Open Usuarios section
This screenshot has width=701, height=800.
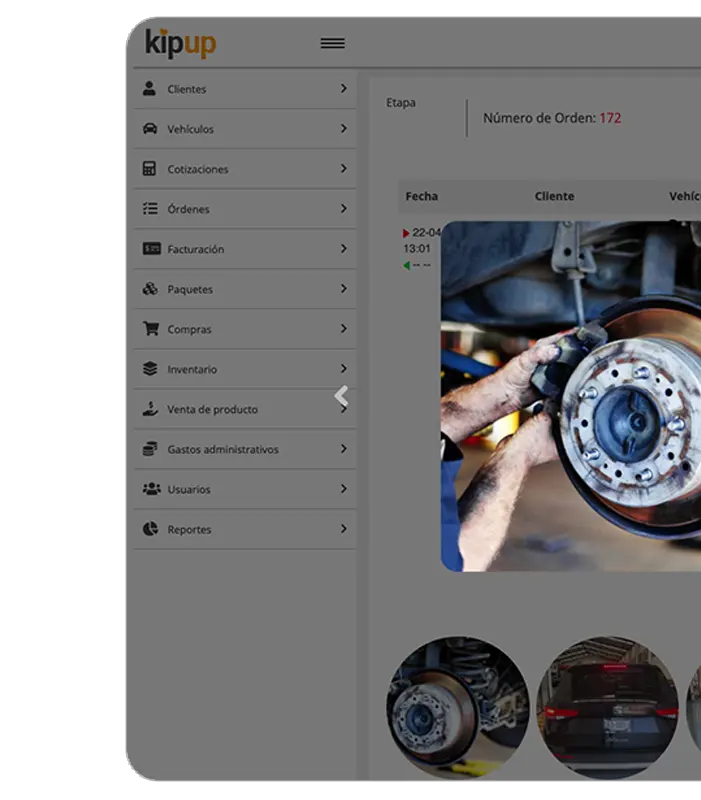tap(245, 489)
